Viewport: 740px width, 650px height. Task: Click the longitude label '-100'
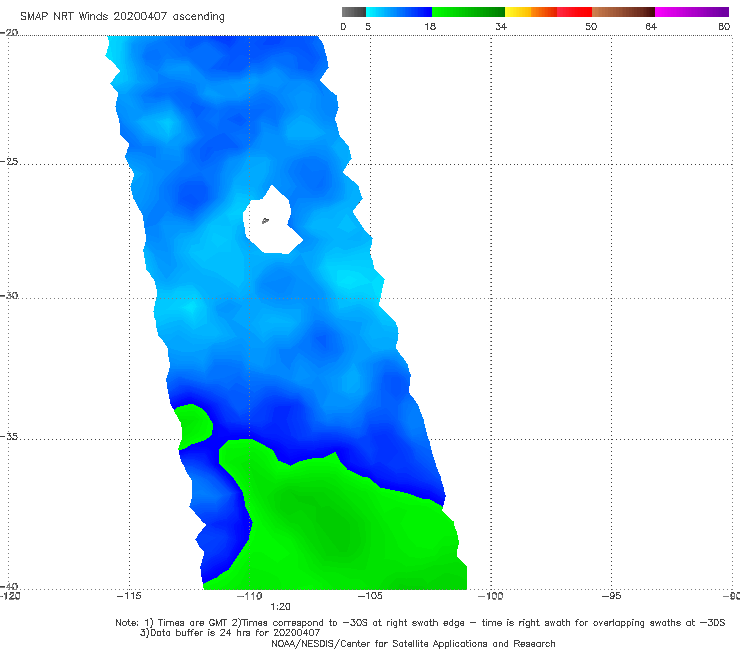point(490,596)
